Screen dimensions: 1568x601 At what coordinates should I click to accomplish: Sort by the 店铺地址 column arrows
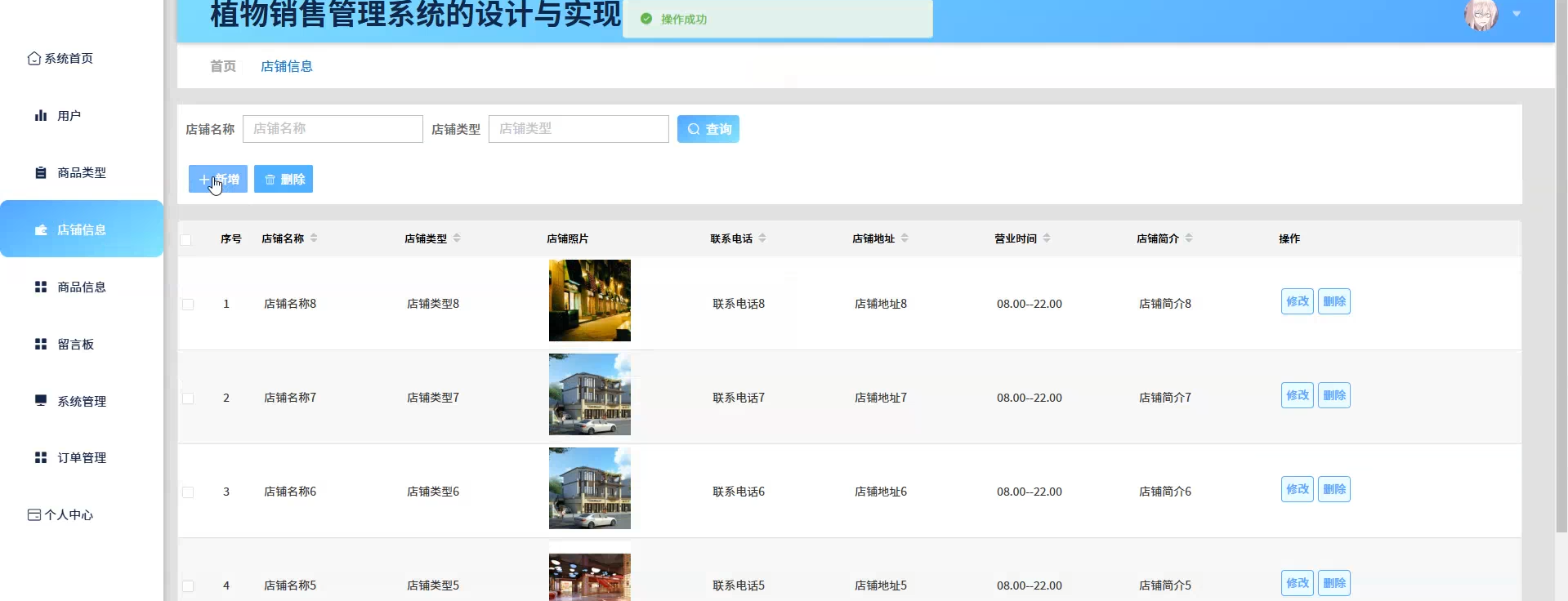pos(905,238)
